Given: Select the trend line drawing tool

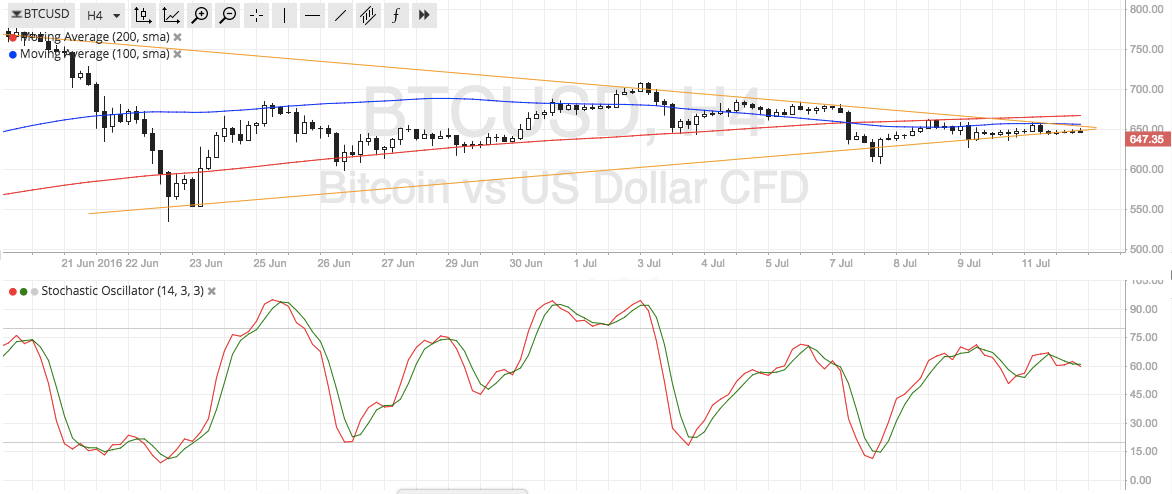Looking at the screenshot, I should click(x=340, y=14).
